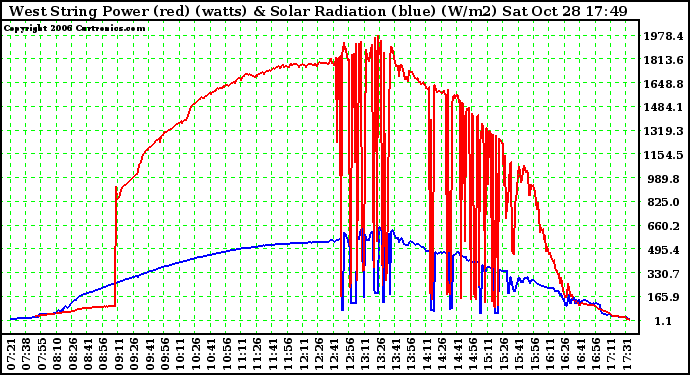Pick the 15:11 x-axis label

[x=489, y=354]
